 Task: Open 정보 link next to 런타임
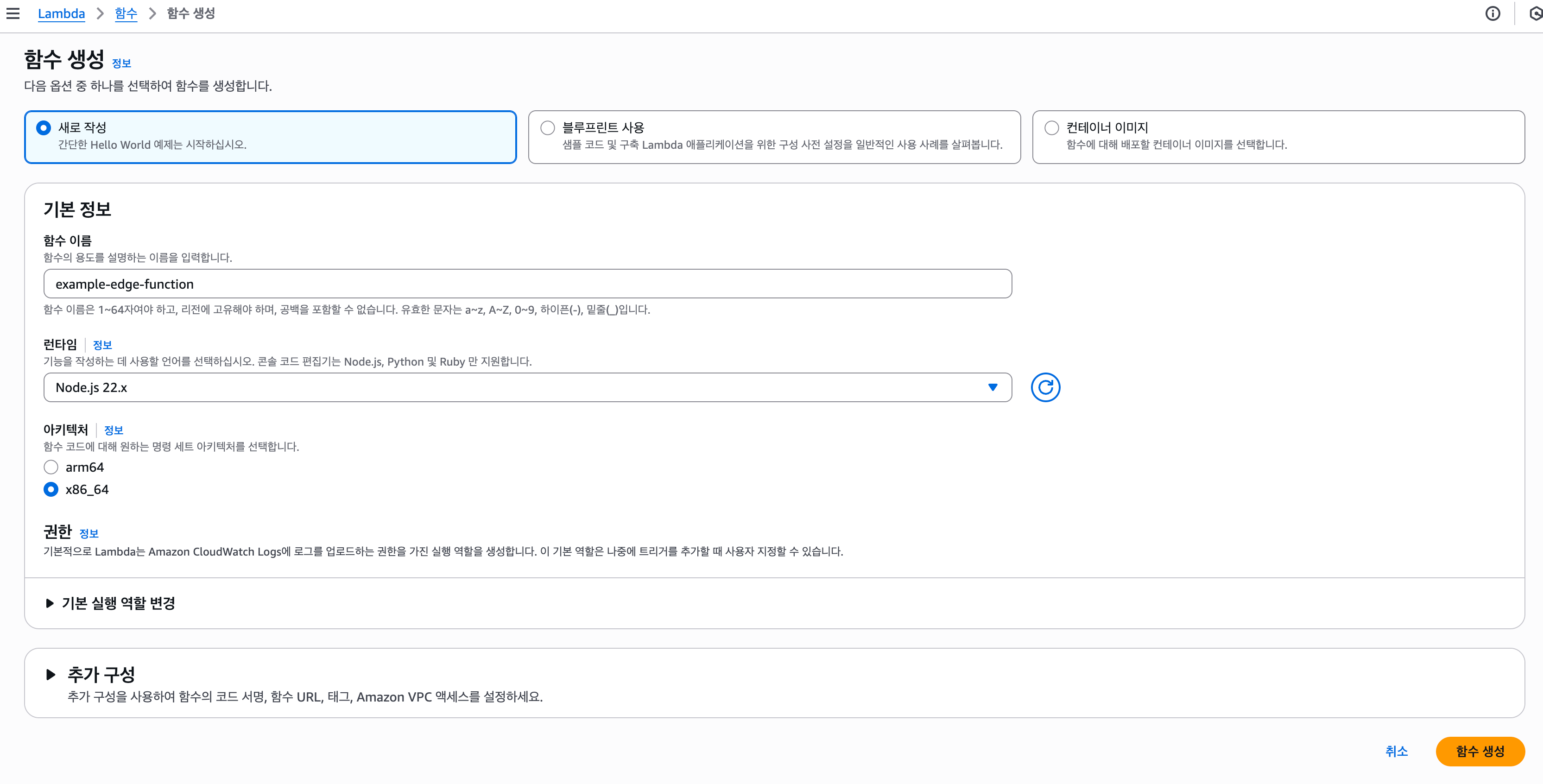(x=102, y=345)
